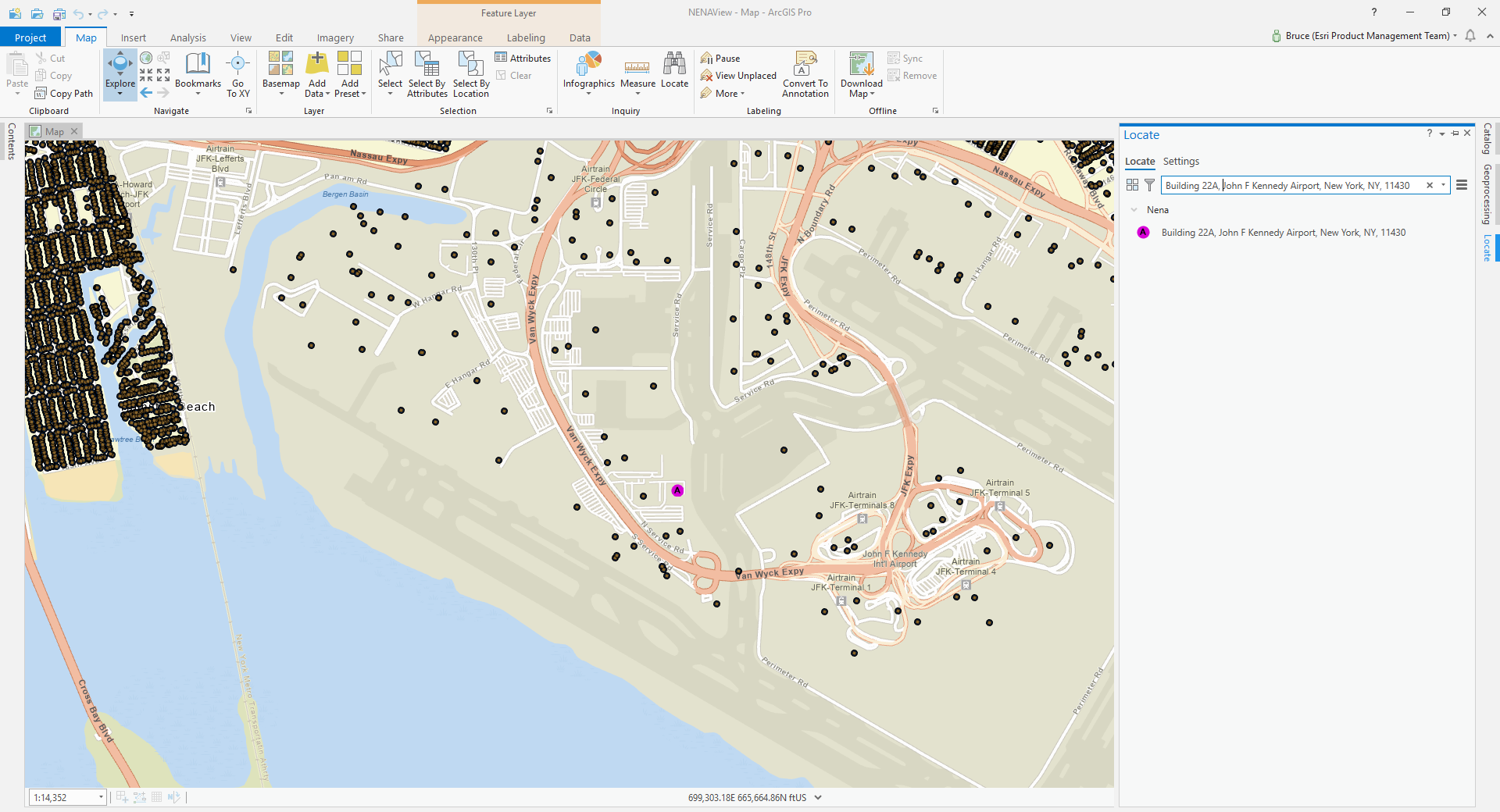
Task: Toggle snapping in the status bar
Action: coord(122,797)
